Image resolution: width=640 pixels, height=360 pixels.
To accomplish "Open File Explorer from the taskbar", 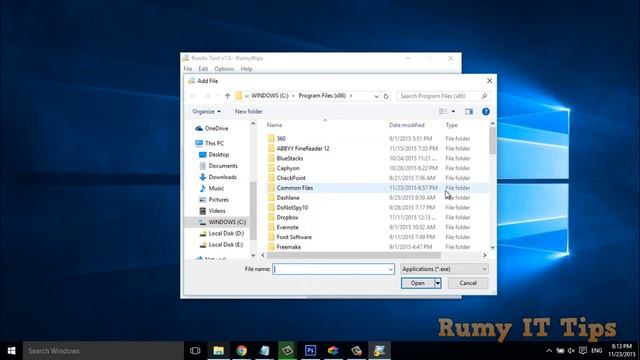I will (x=218, y=351).
